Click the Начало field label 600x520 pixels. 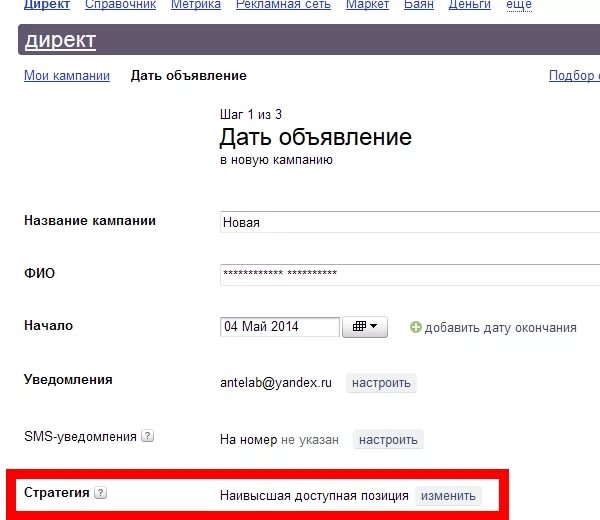48,325
